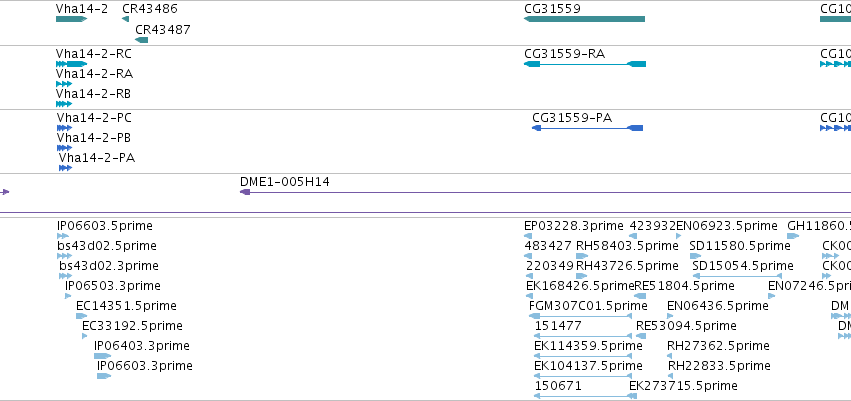Screen dimensions: 851x401
Task: Click the DME1-005H14 clone arrowhead
Action: point(245,192)
